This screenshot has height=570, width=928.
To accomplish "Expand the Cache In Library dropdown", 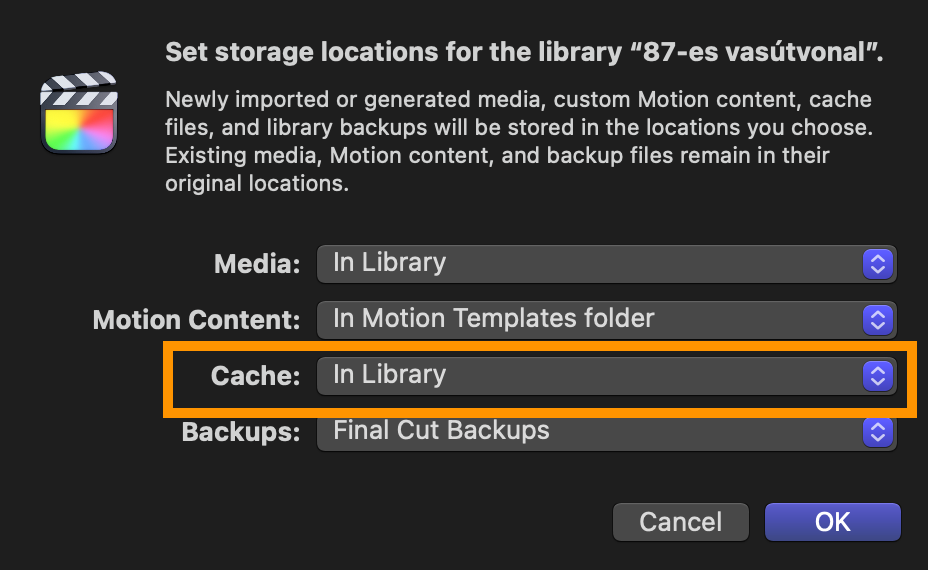I will tap(607, 376).
